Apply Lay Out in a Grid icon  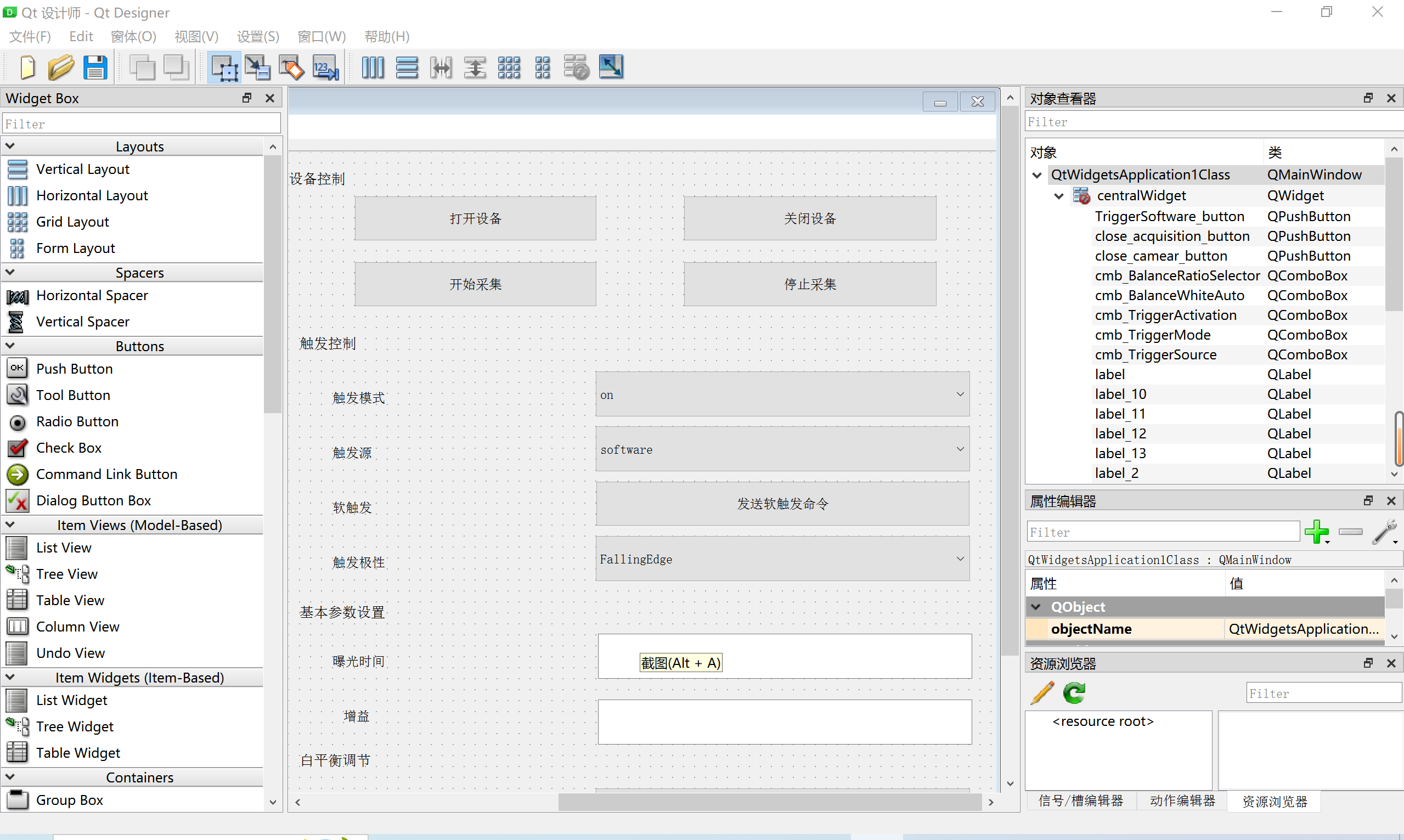coord(509,67)
